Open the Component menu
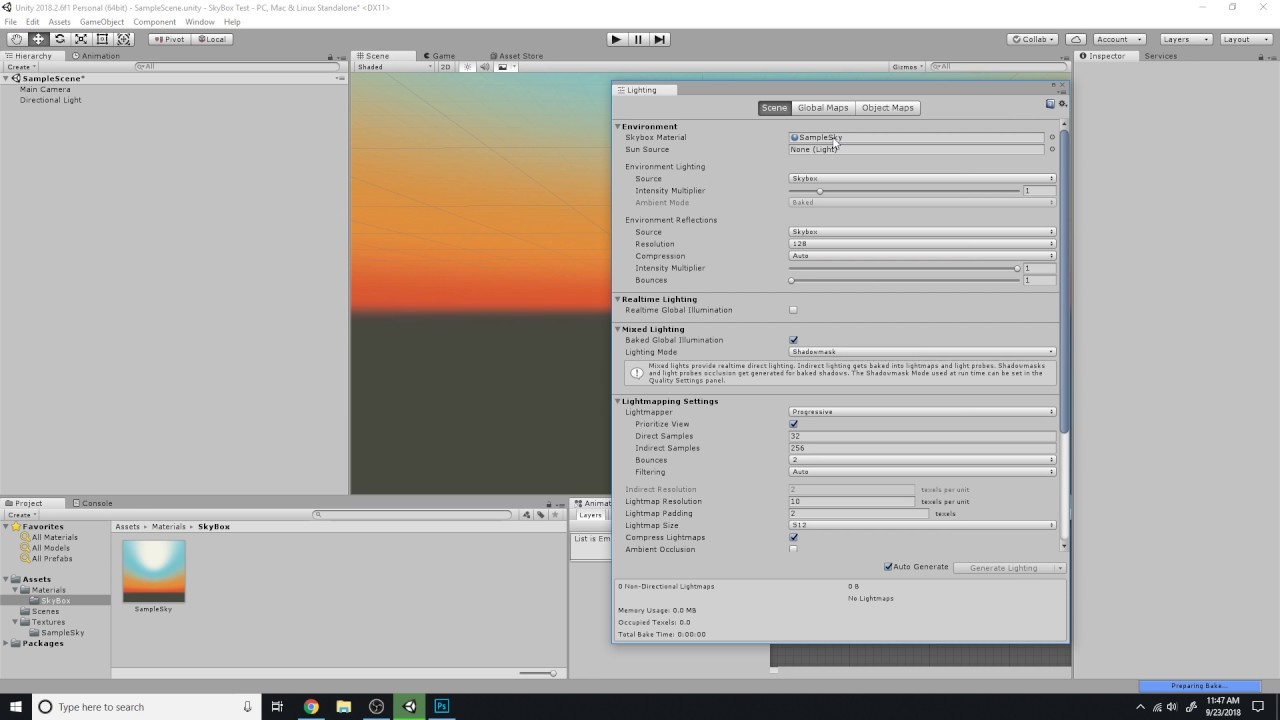This screenshot has width=1280, height=720. coord(155,22)
